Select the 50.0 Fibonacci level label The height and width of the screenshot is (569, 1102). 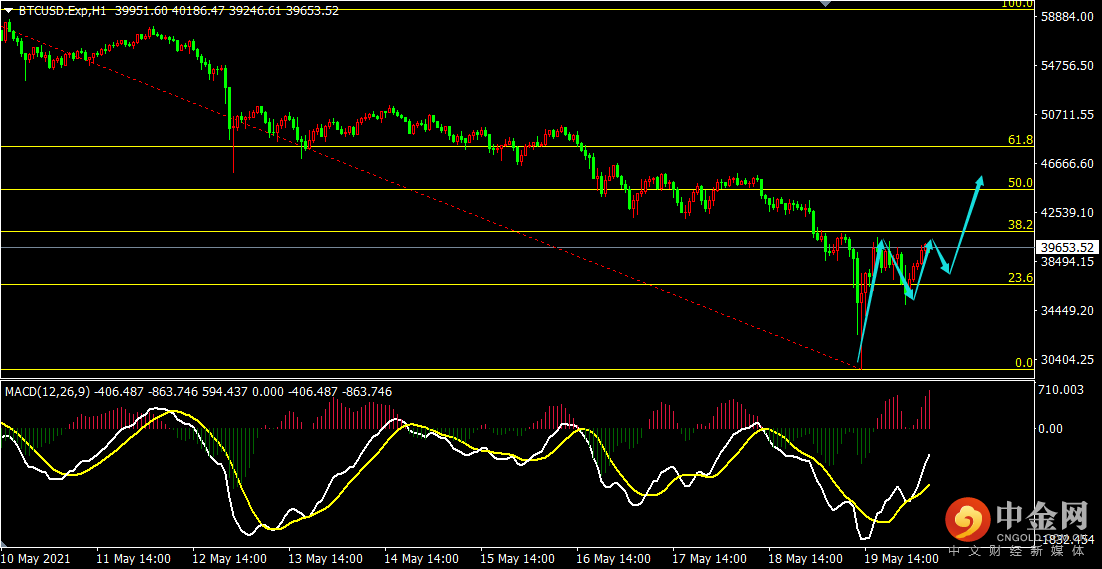(x=1020, y=183)
